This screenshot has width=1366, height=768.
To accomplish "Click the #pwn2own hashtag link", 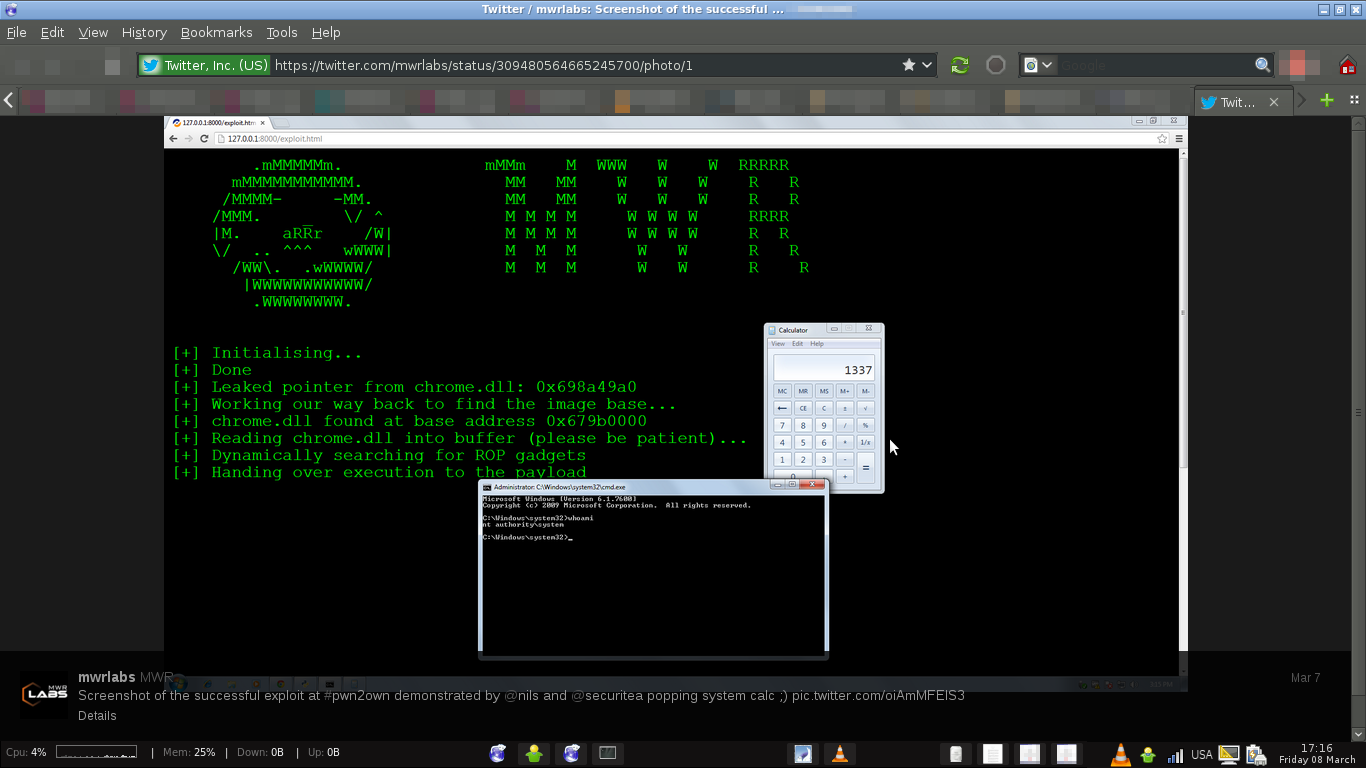I will point(355,695).
